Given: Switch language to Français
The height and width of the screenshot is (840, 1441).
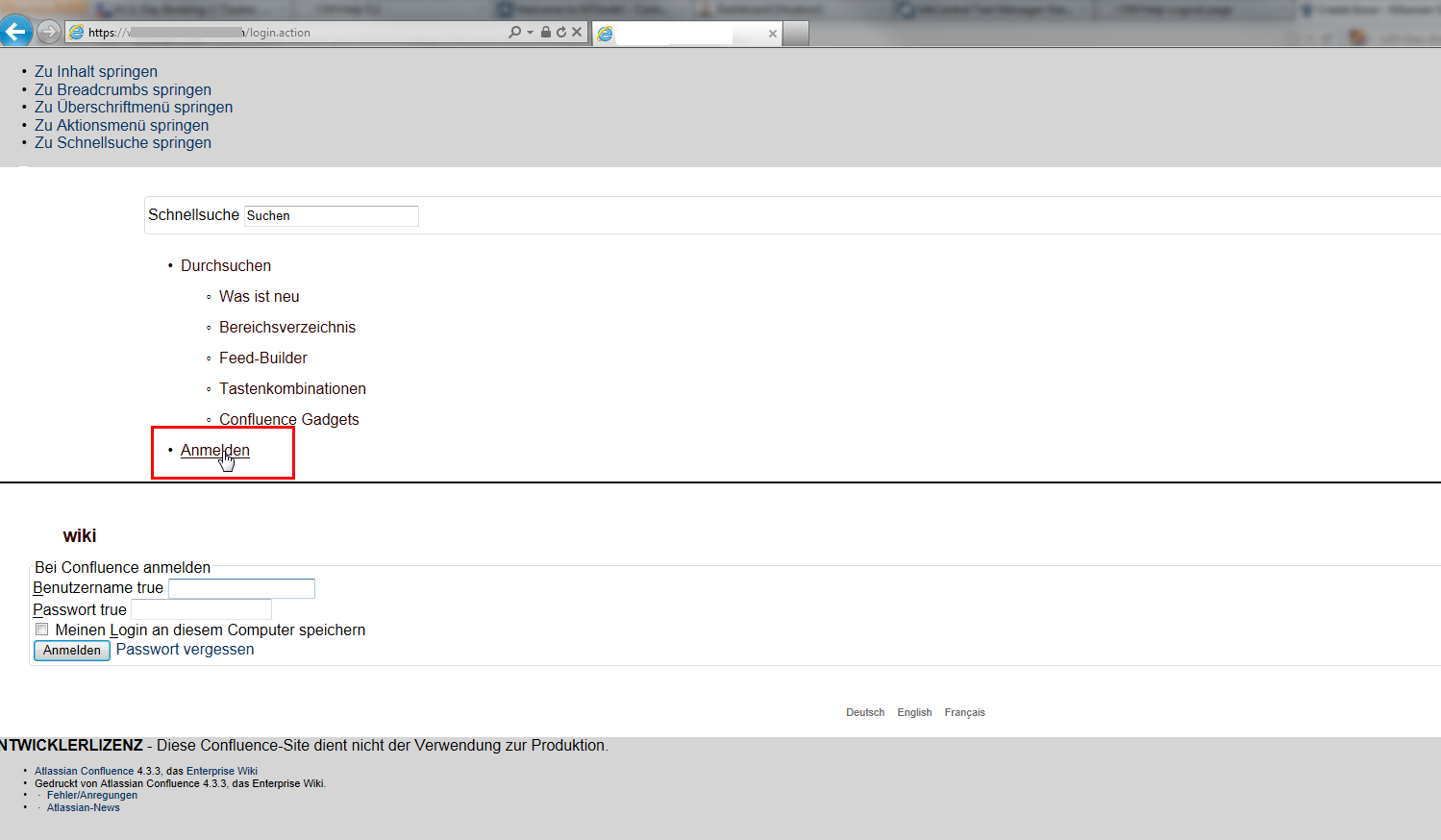Looking at the screenshot, I should point(964,713).
